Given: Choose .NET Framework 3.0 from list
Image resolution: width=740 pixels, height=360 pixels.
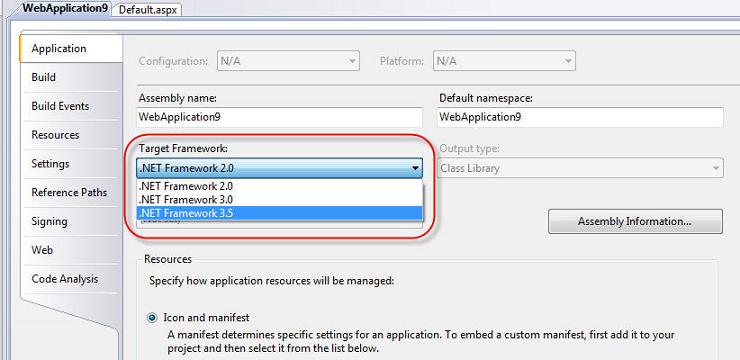Looking at the screenshot, I should tap(279, 200).
